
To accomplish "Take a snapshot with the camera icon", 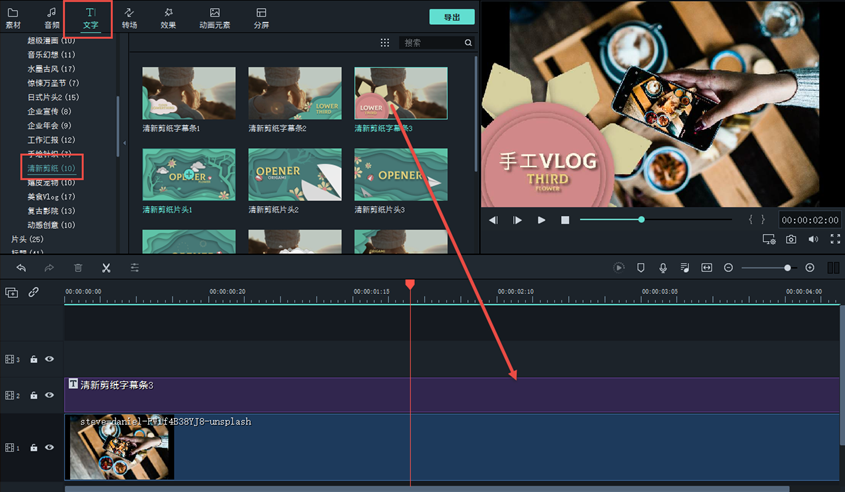I will 791,240.
